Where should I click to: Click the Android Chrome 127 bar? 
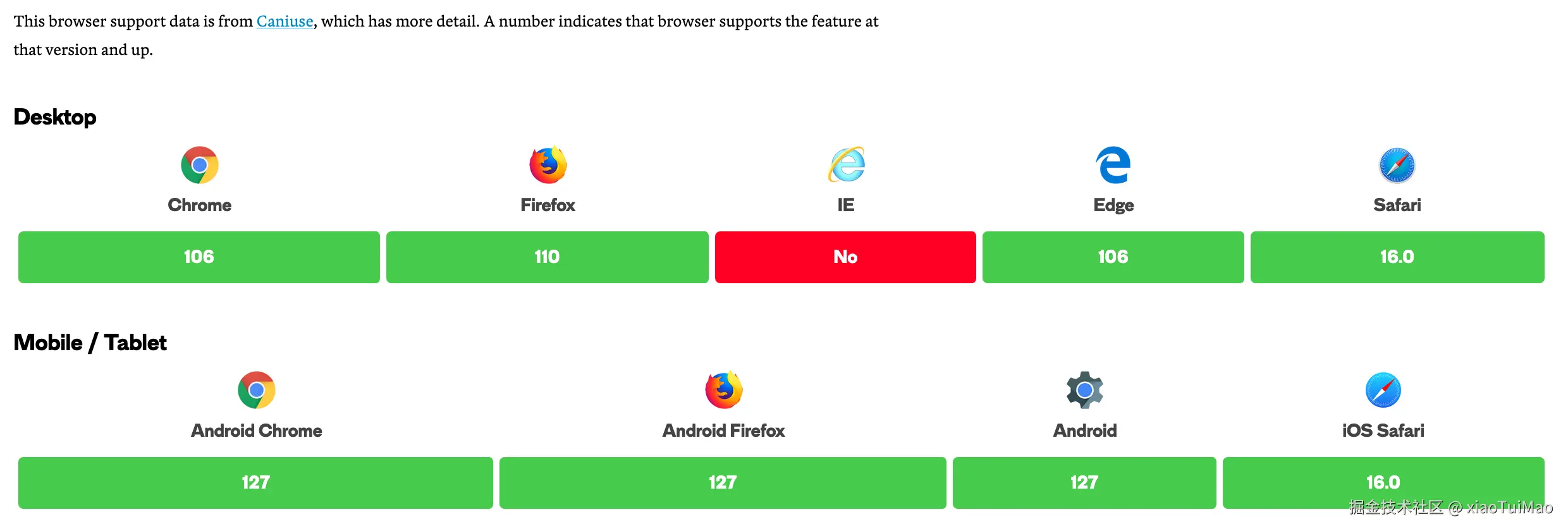click(x=255, y=483)
